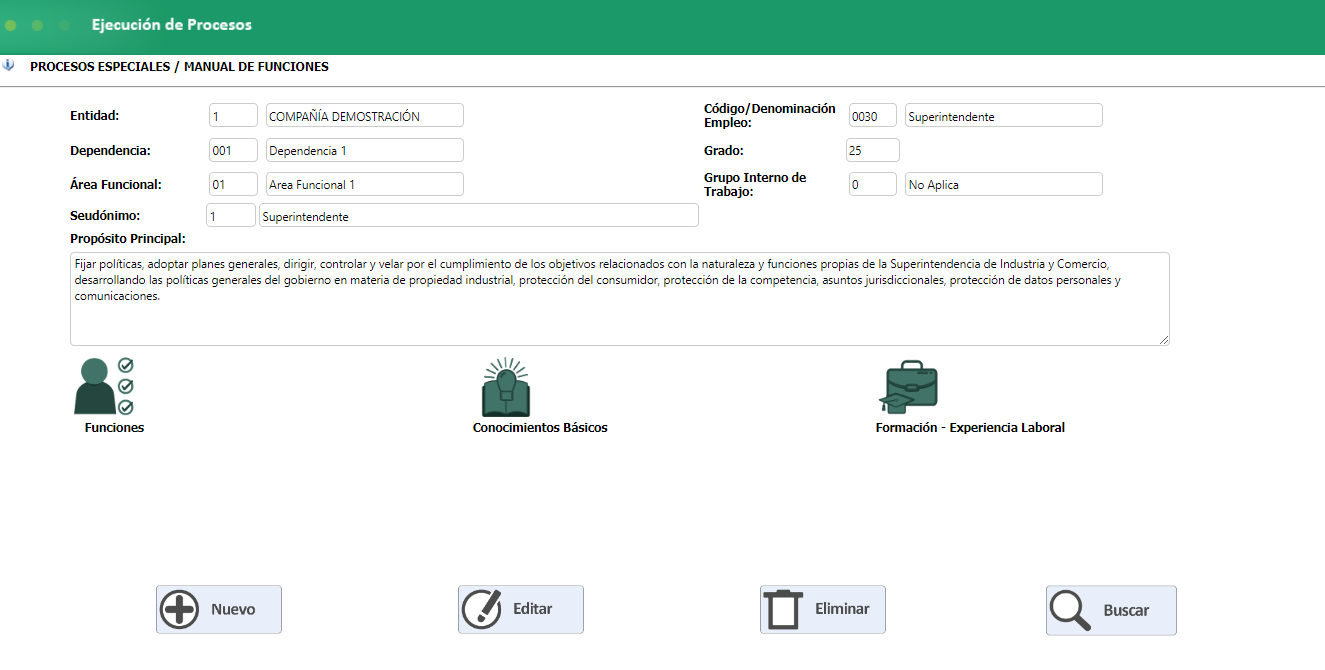Click the Propósito Principal: label
Screen dimensions: 1325x670
click(x=129, y=238)
